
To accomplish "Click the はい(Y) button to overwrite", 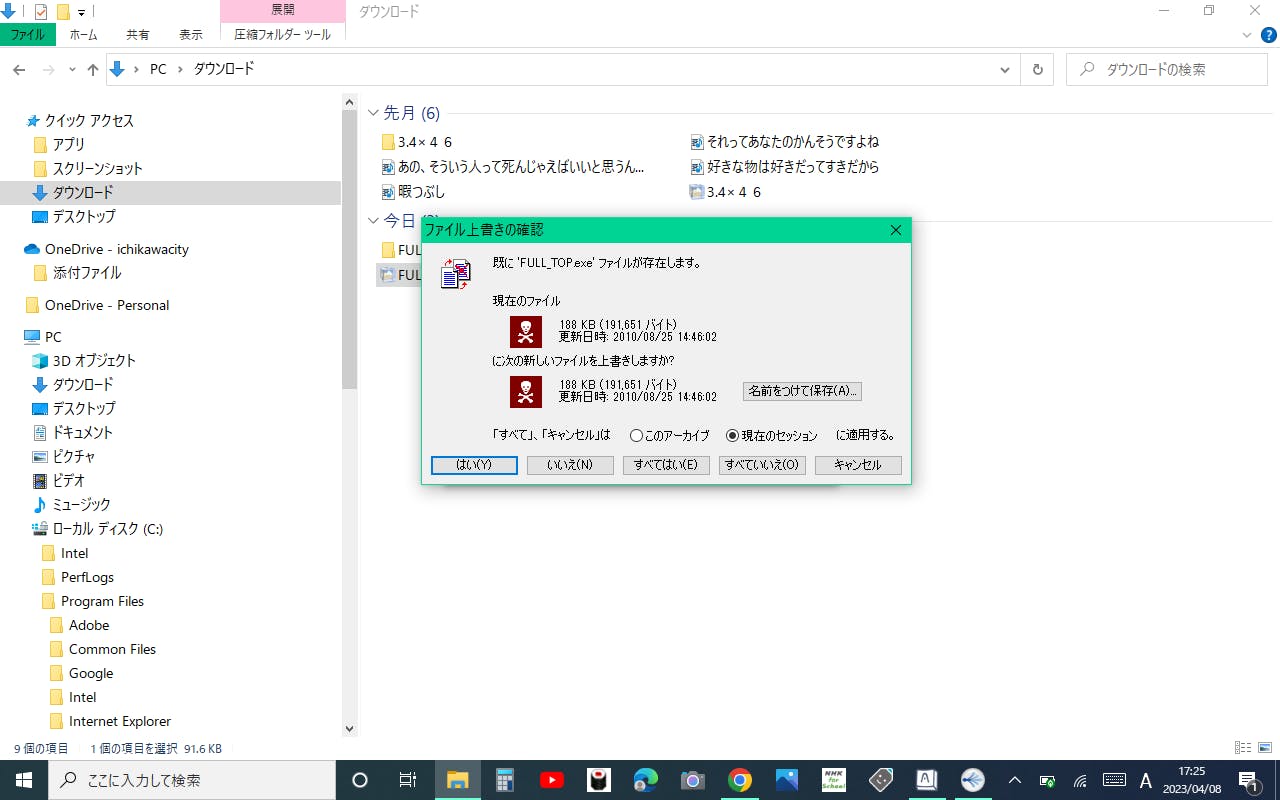I will point(474,465).
